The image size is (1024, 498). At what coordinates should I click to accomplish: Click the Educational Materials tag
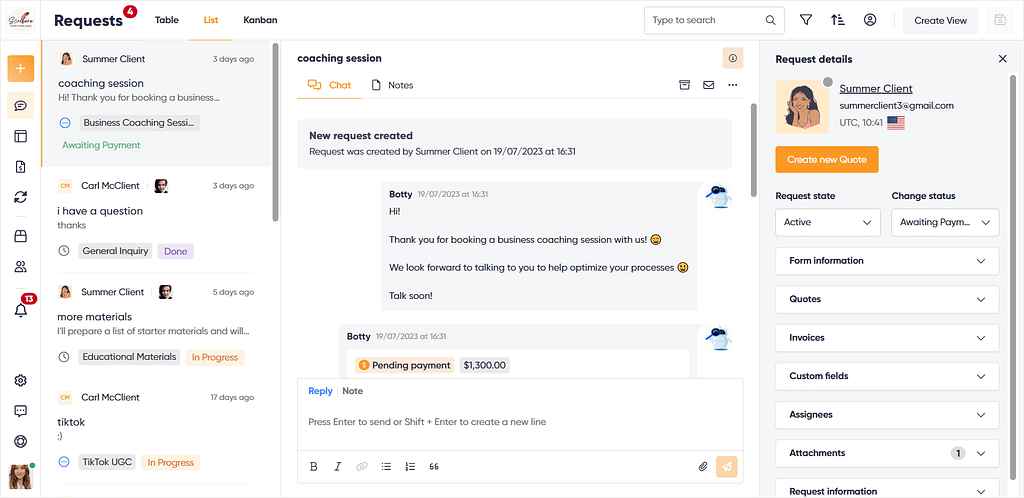[x=129, y=357]
